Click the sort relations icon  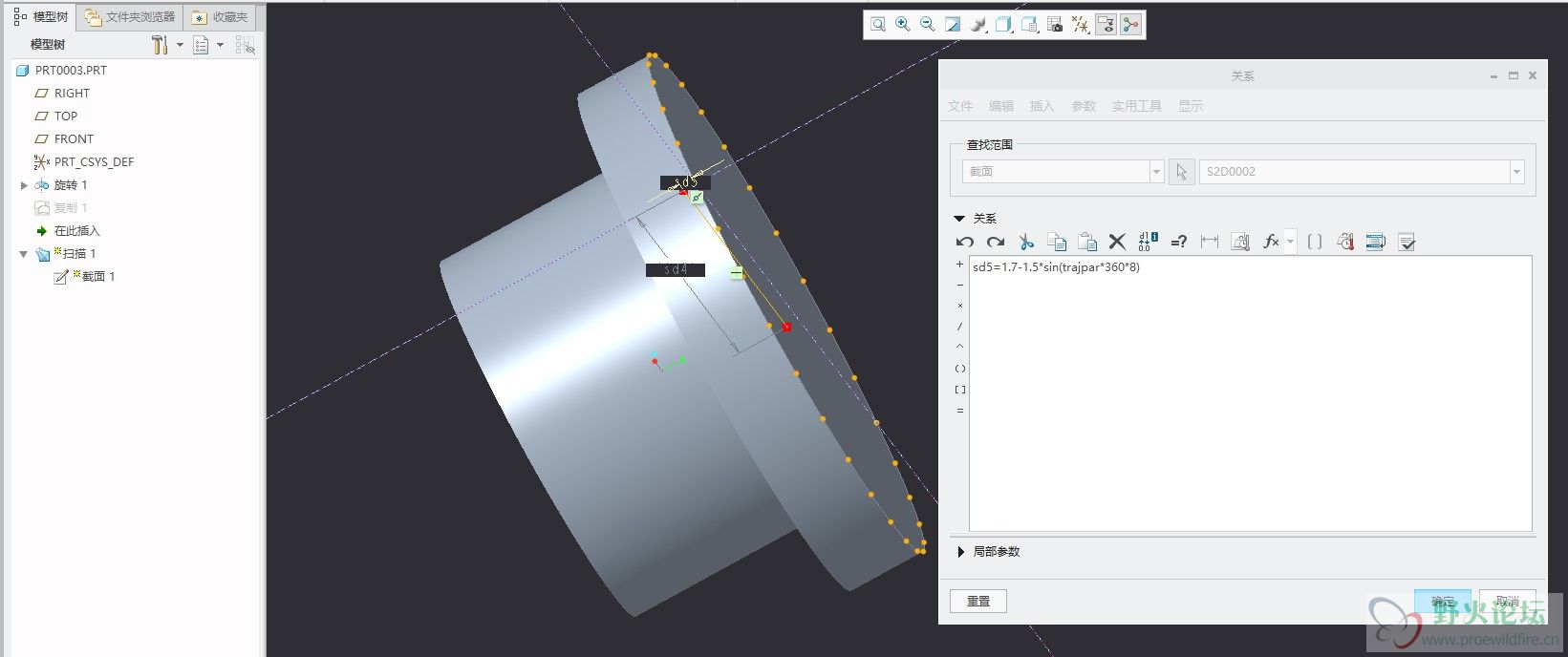tap(1376, 243)
